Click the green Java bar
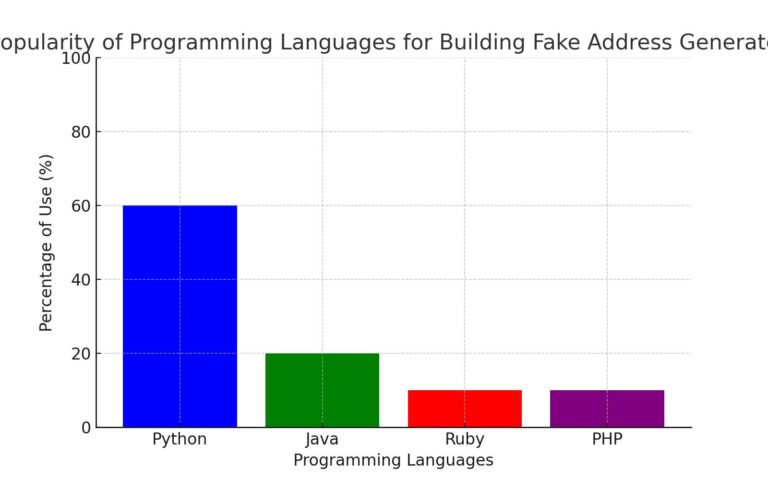The width and height of the screenshot is (768, 480). tap(322, 390)
